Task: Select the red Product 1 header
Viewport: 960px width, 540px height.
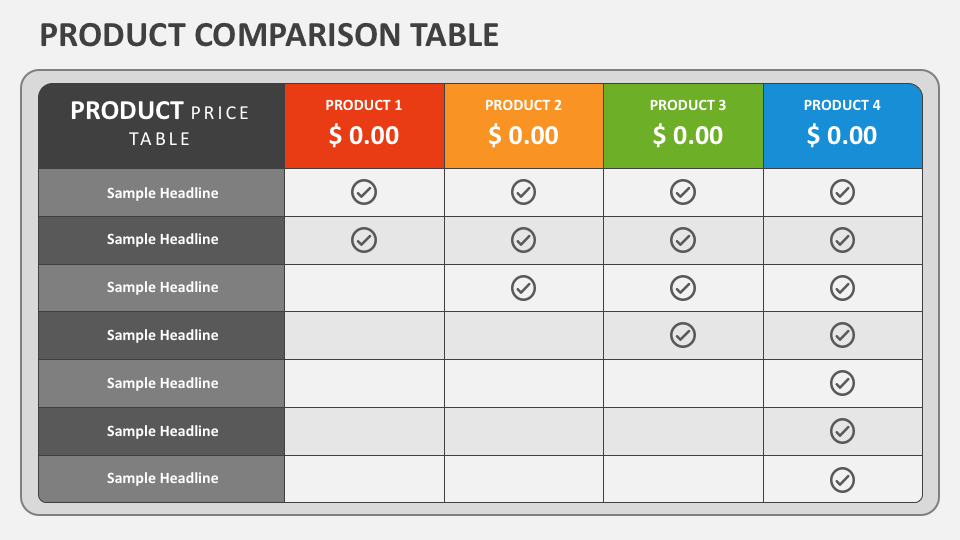Action: [x=364, y=126]
